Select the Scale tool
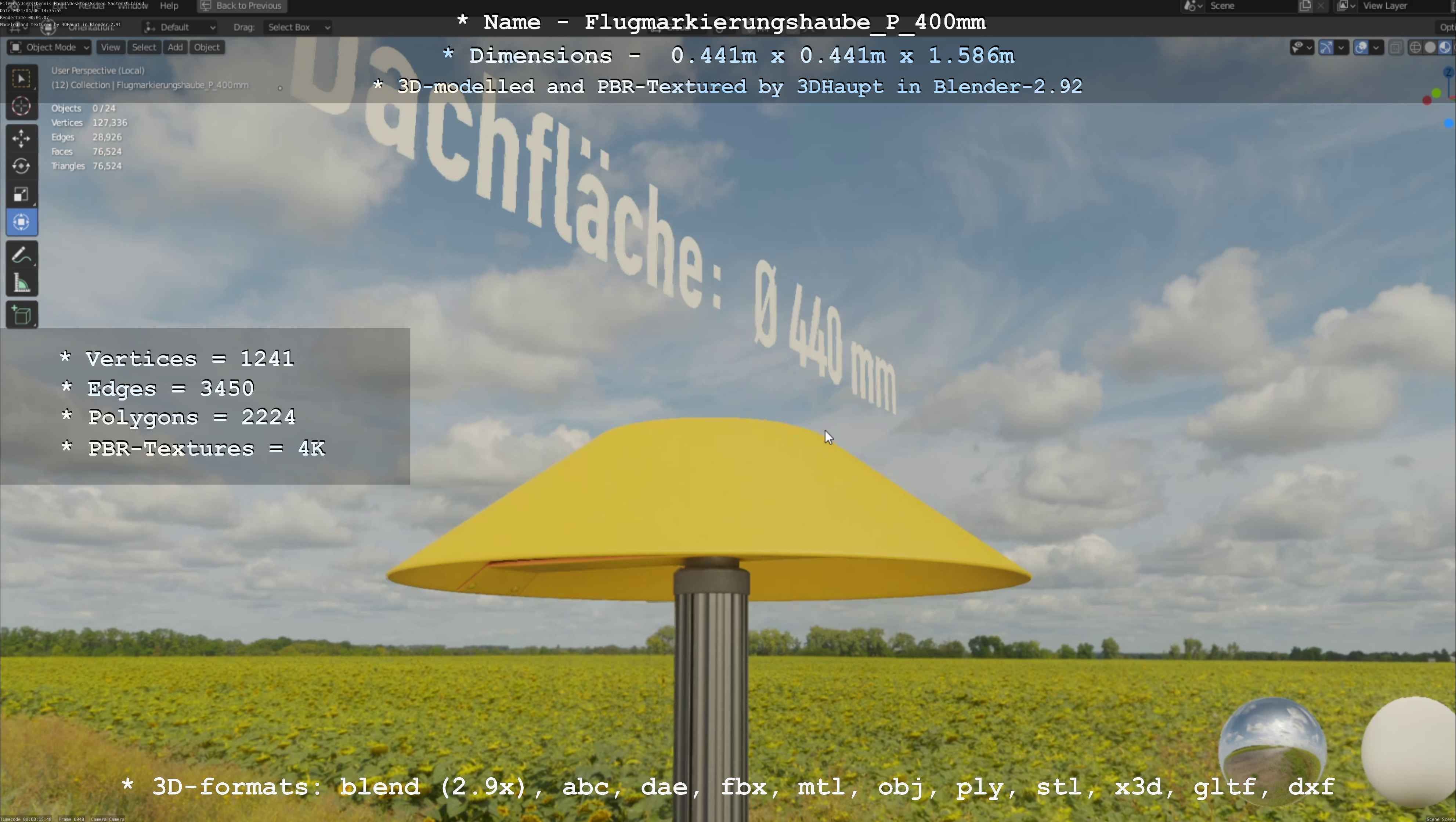This screenshot has height=822, width=1456. click(x=21, y=194)
